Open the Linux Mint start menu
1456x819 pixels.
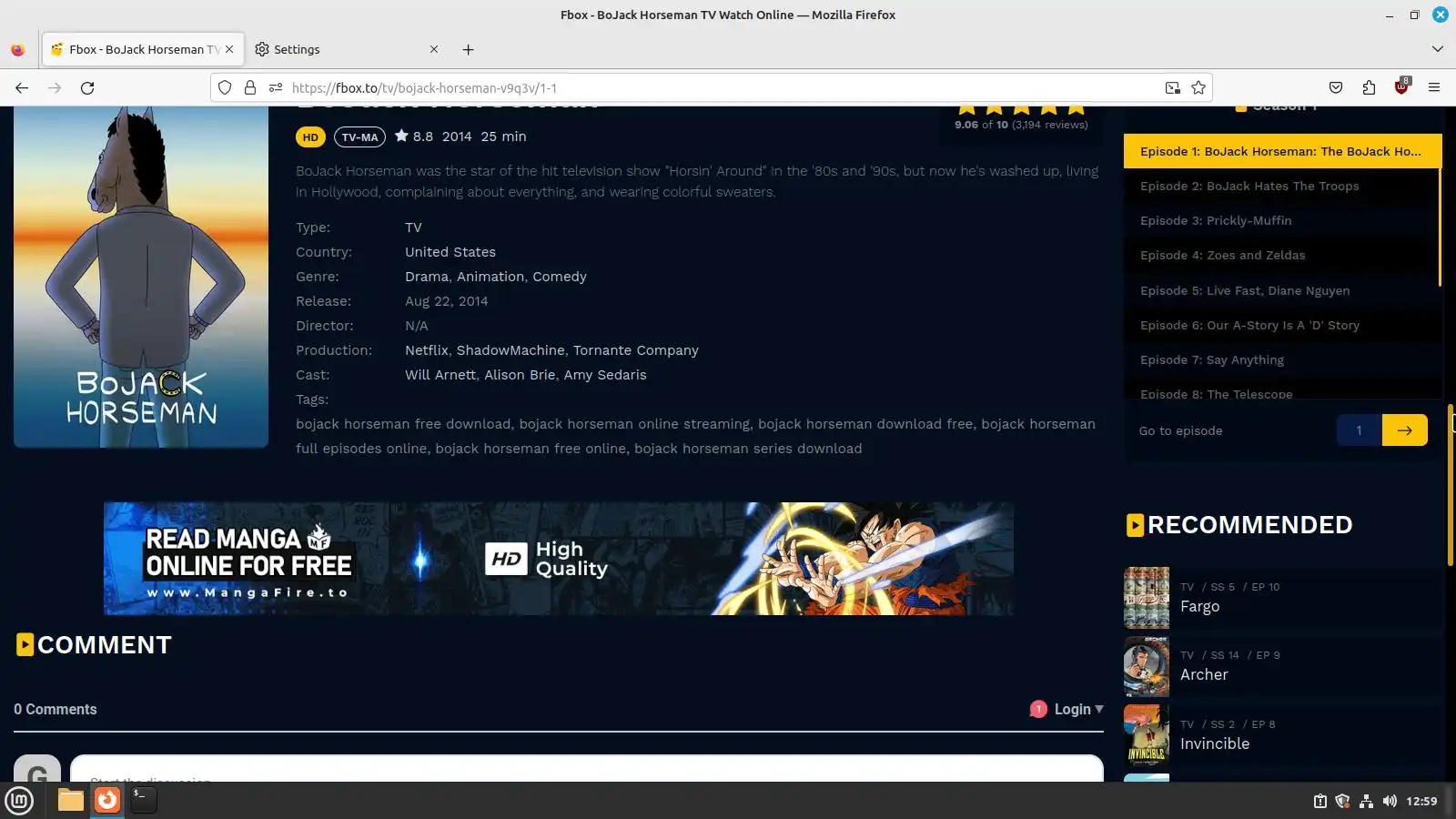[19, 801]
